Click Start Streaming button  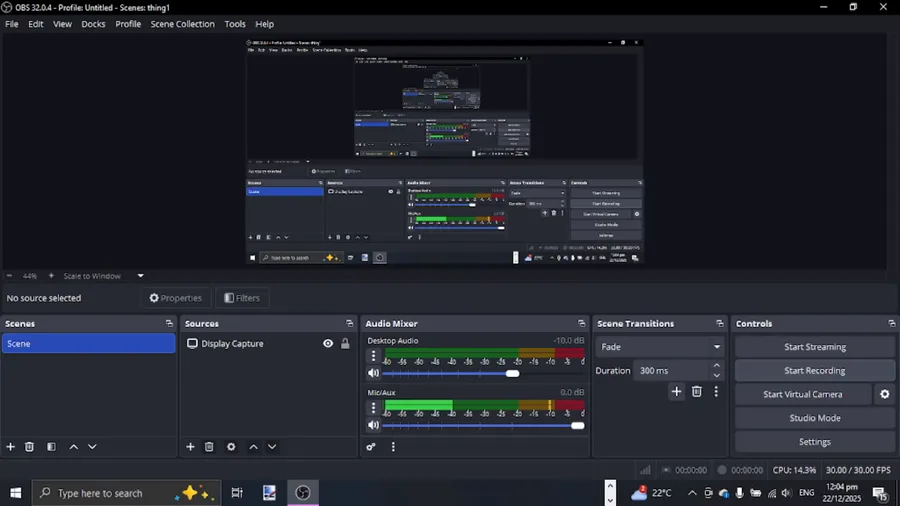814,347
